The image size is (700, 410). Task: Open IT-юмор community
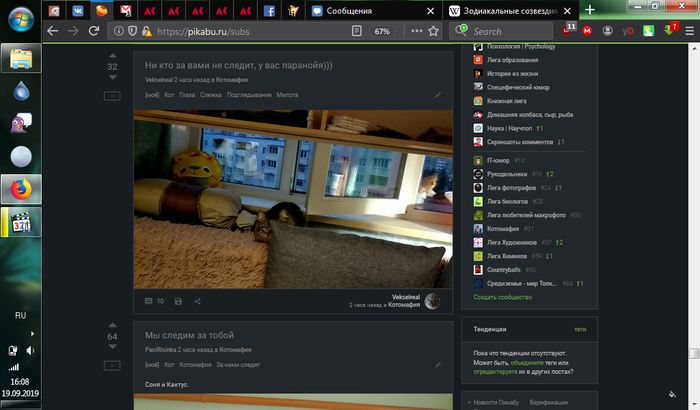pos(498,160)
